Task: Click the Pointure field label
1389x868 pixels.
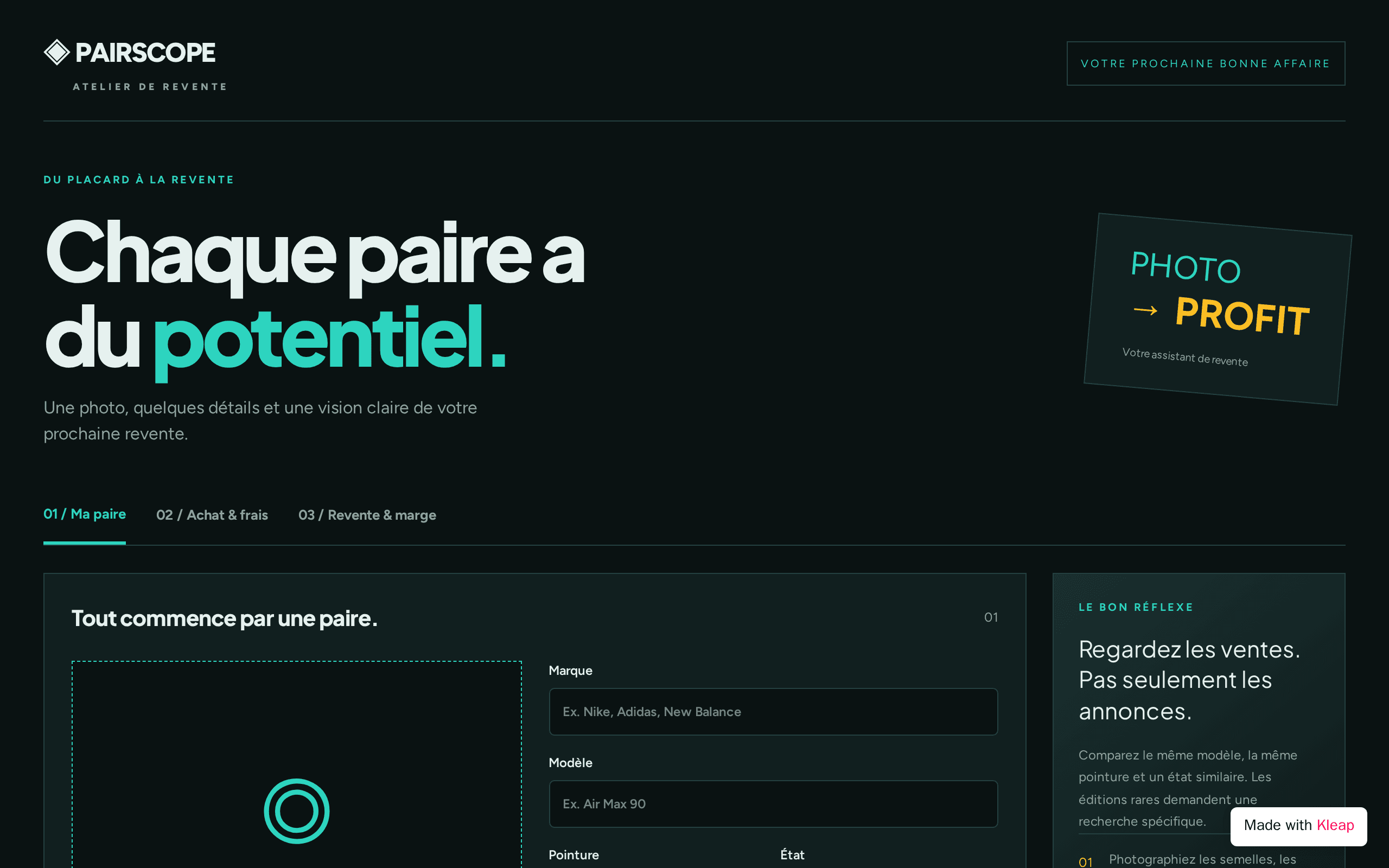Action: click(x=574, y=855)
